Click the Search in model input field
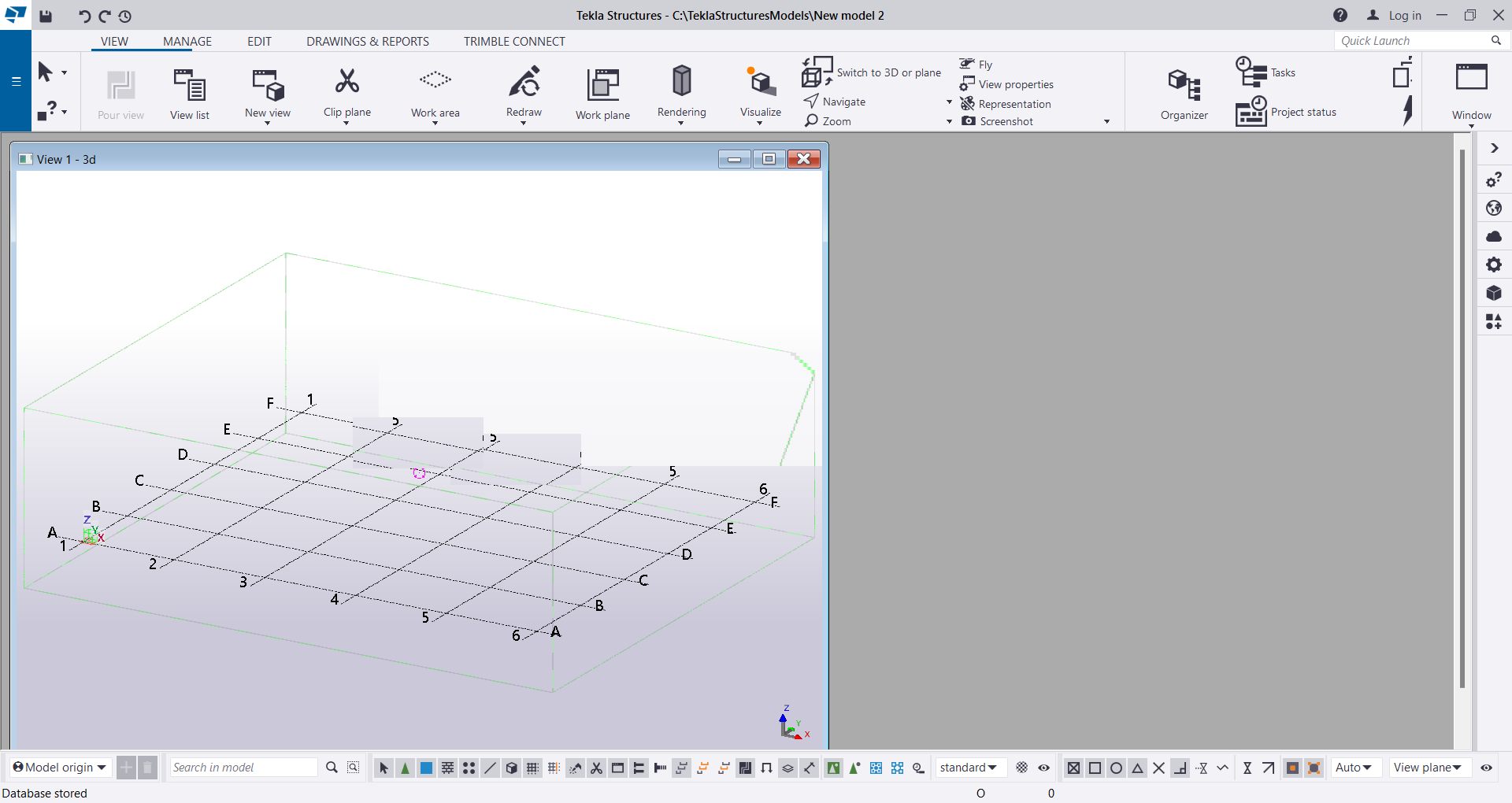Screen dimensions: 1512x803 244,768
